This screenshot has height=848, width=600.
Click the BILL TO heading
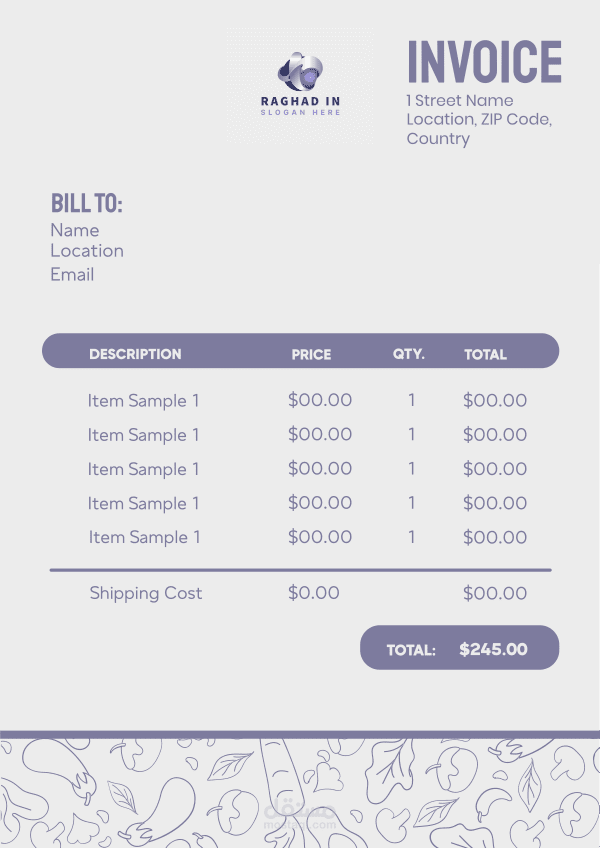[x=86, y=204]
